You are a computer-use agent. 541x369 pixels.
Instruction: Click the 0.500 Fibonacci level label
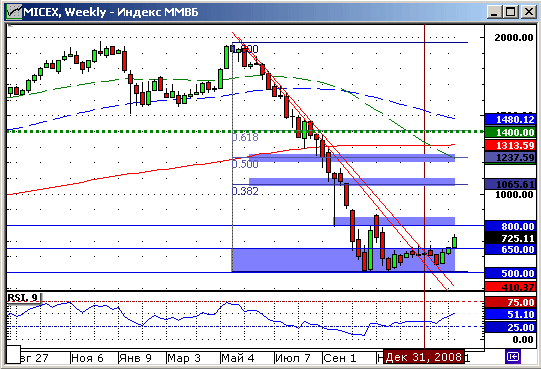pyautogui.click(x=245, y=164)
